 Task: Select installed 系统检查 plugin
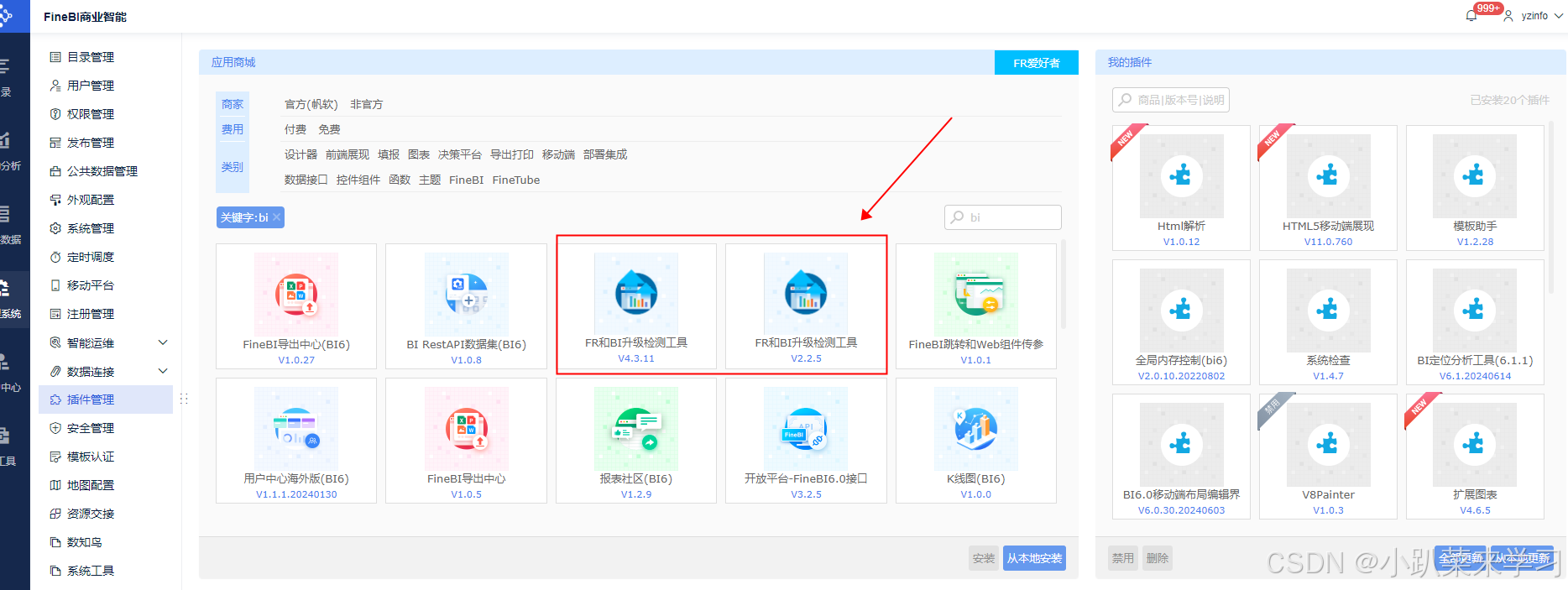point(1328,322)
